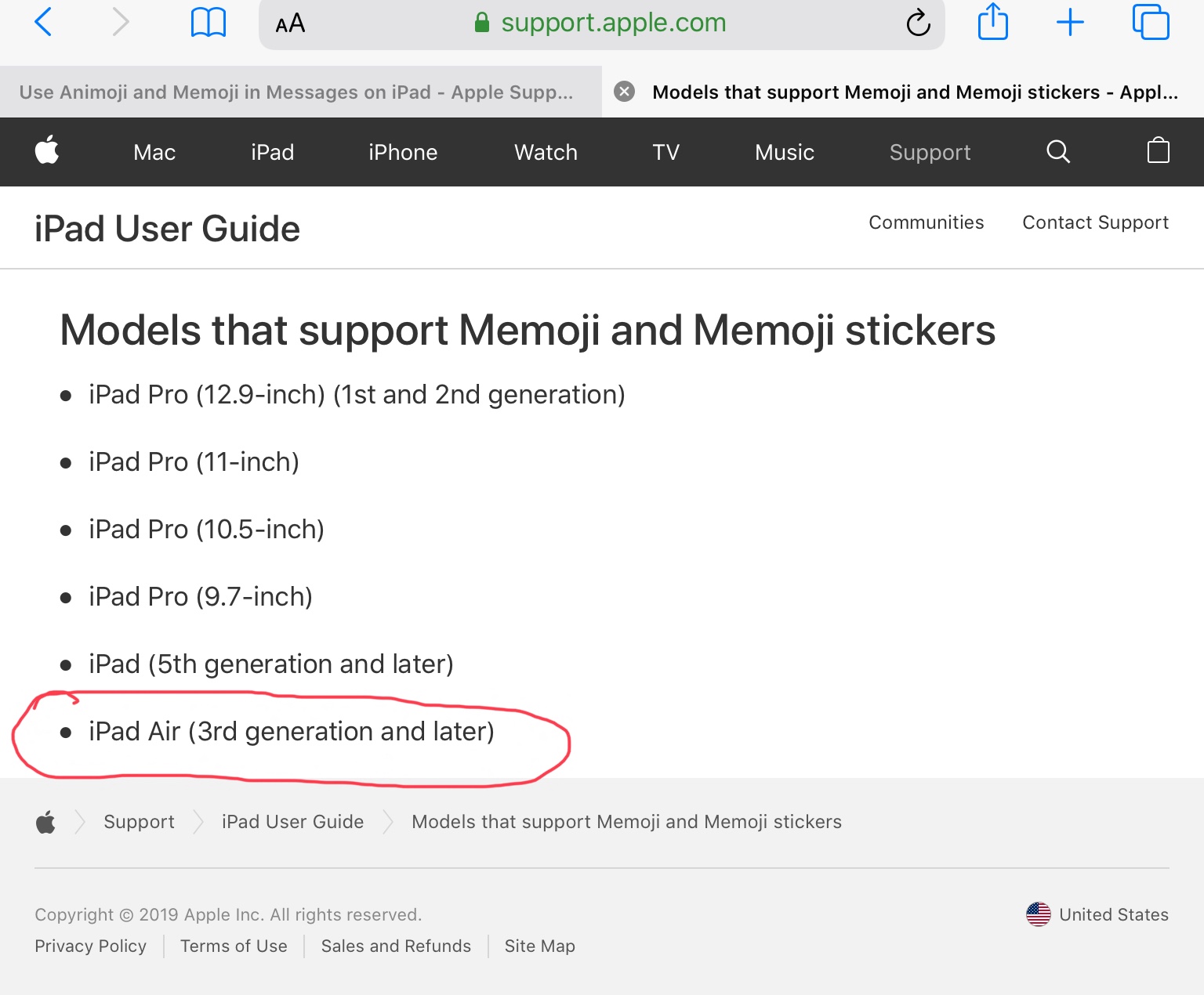Image resolution: width=1204 pixels, height=995 pixels.
Task: Click the Apple logo in navigation bar
Action: point(47,151)
